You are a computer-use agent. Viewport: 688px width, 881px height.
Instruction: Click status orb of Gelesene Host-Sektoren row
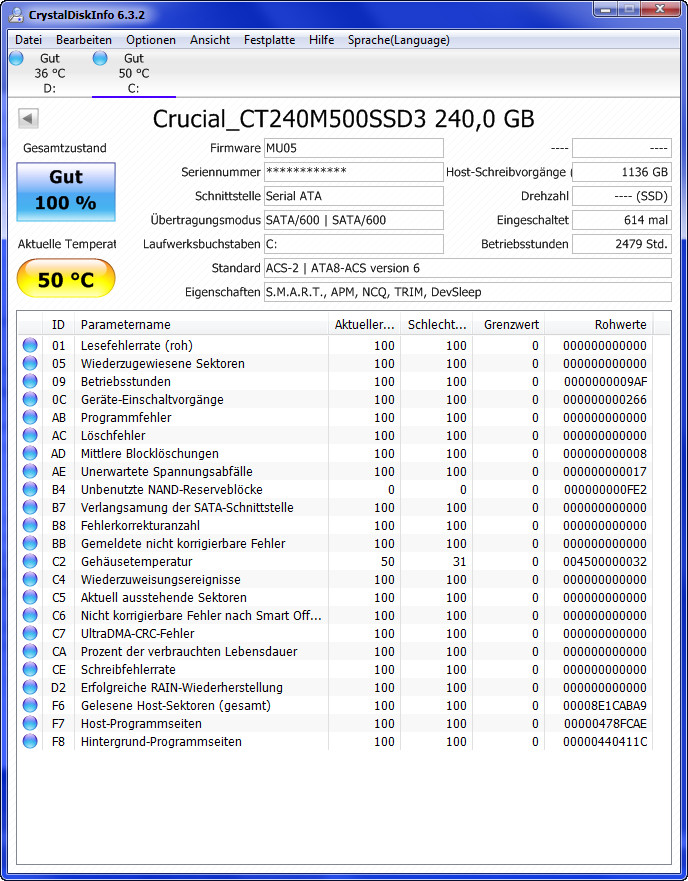30,705
